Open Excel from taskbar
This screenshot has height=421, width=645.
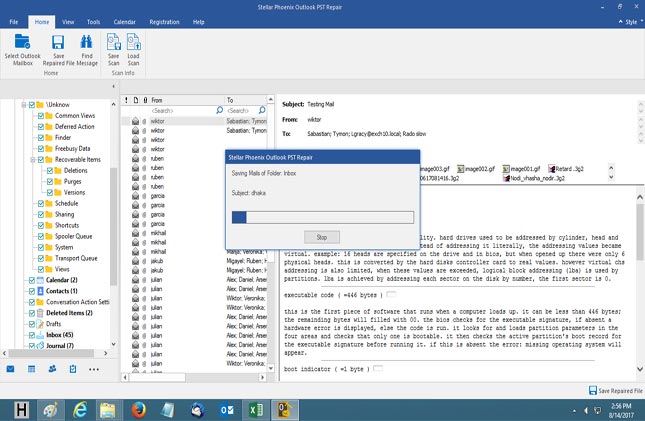[256, 410]
